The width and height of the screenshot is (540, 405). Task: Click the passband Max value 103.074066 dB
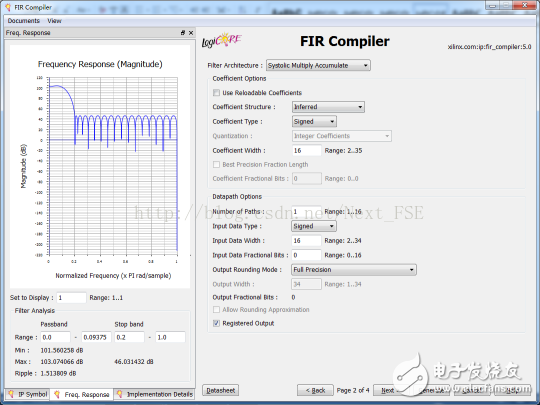coord(62,362)
